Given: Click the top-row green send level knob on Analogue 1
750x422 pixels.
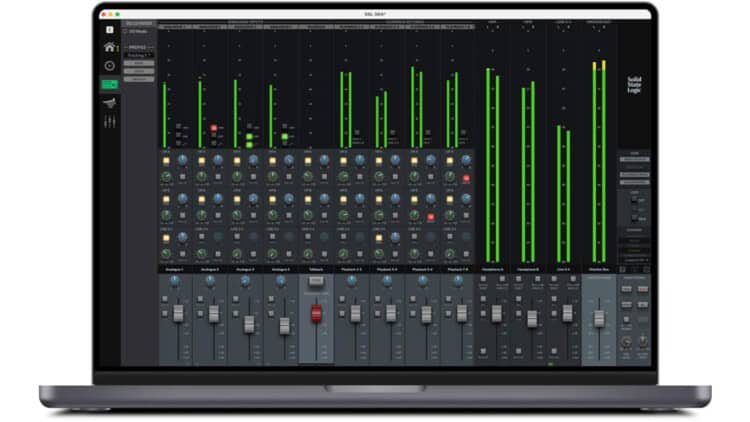Looking at the screenshot, I should [166, 177].
